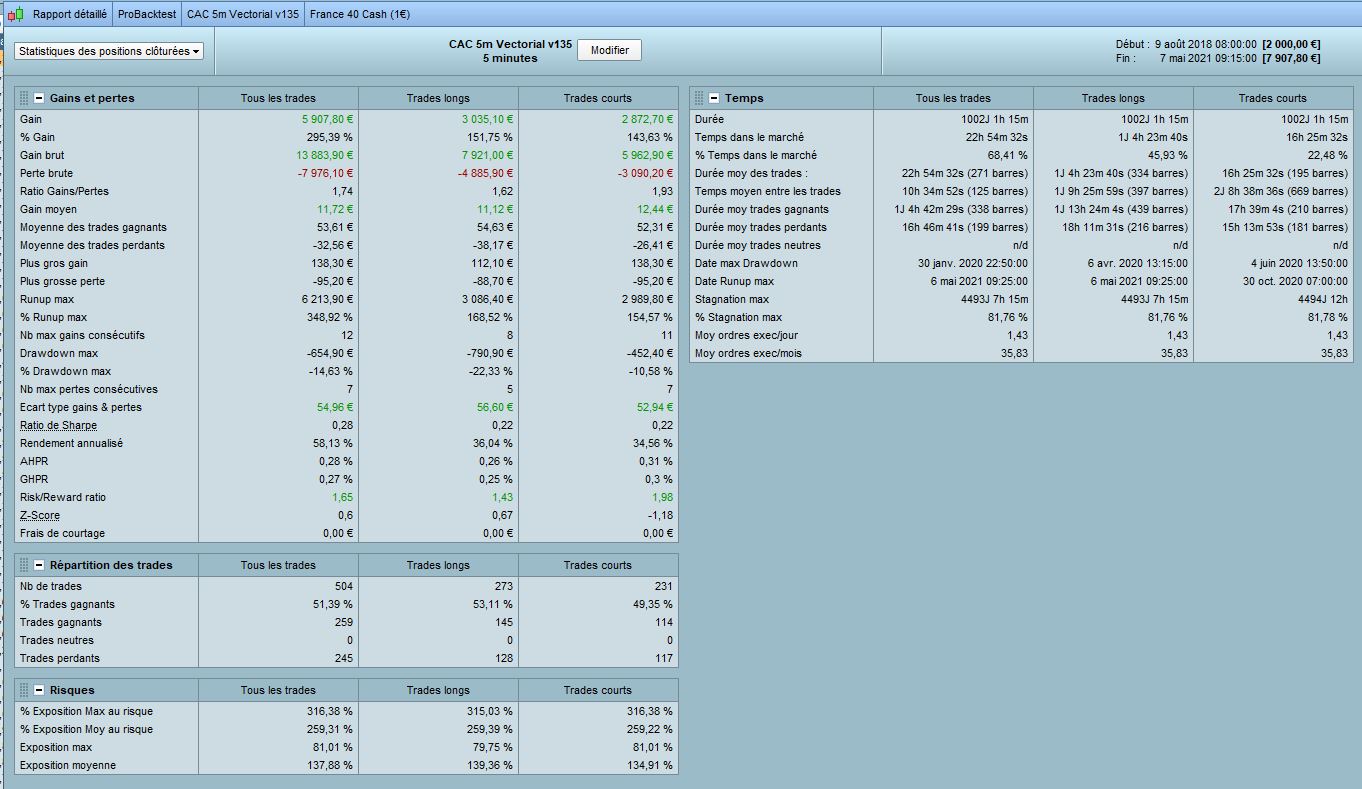Click the Moyenne des trades gagnants label
The image size is (1362, 789).
(x=93, y=227)
